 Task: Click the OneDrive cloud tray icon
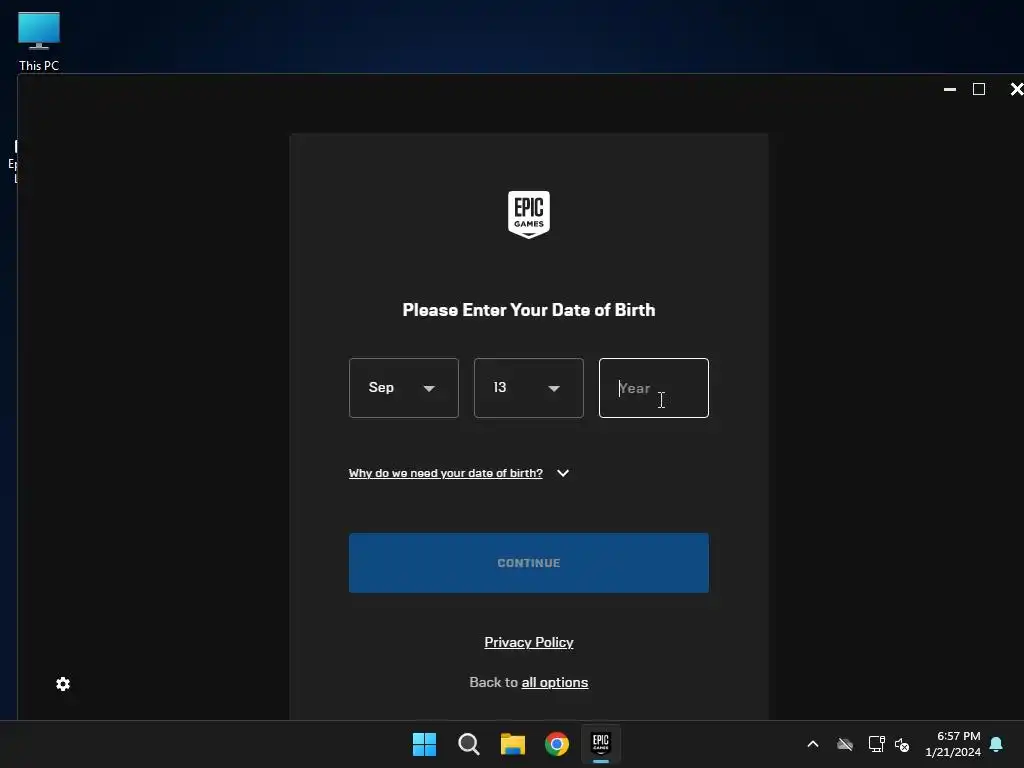tap(845, 744)
